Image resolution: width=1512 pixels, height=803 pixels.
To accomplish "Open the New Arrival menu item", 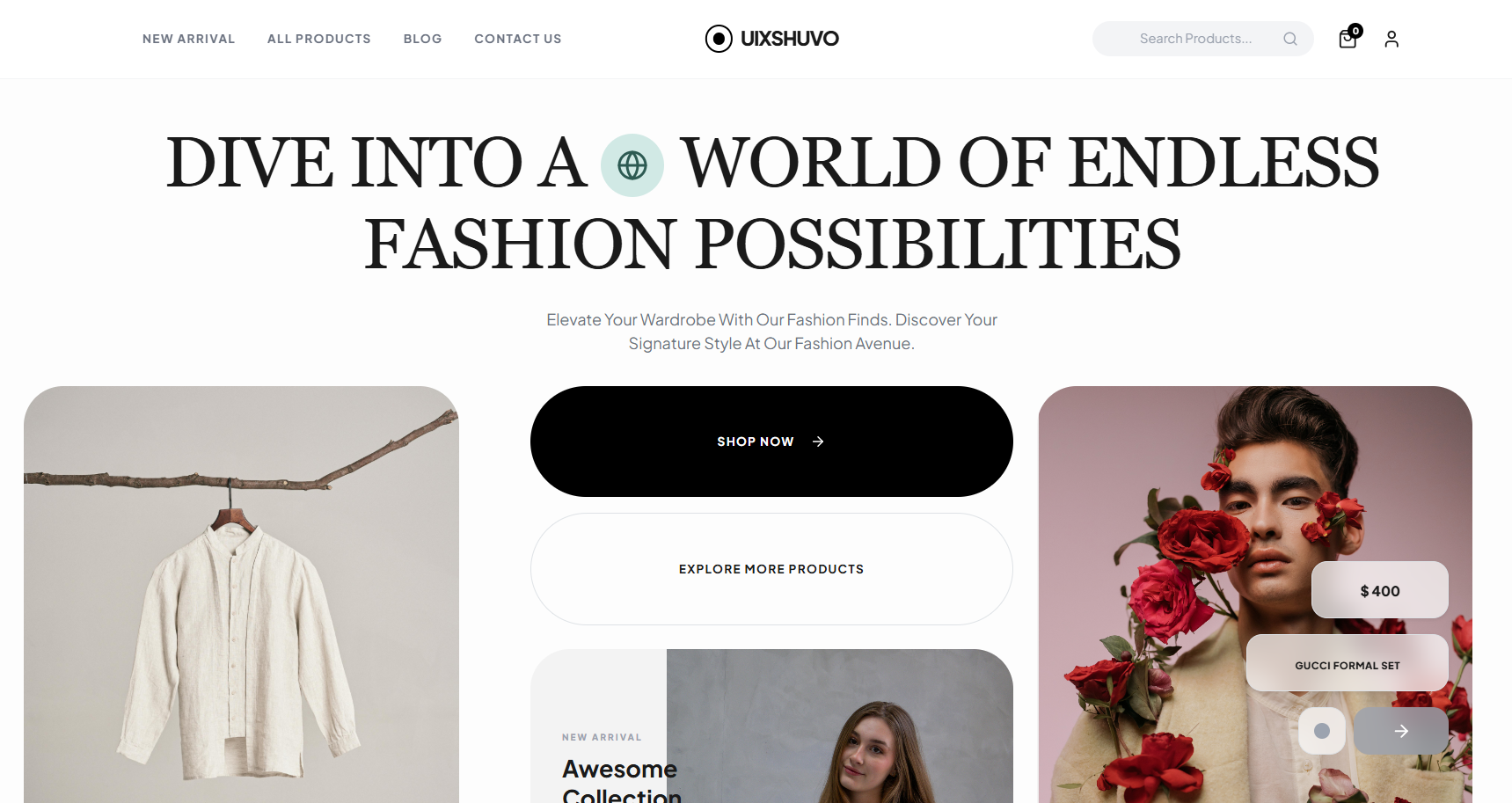I will (189, 39).
